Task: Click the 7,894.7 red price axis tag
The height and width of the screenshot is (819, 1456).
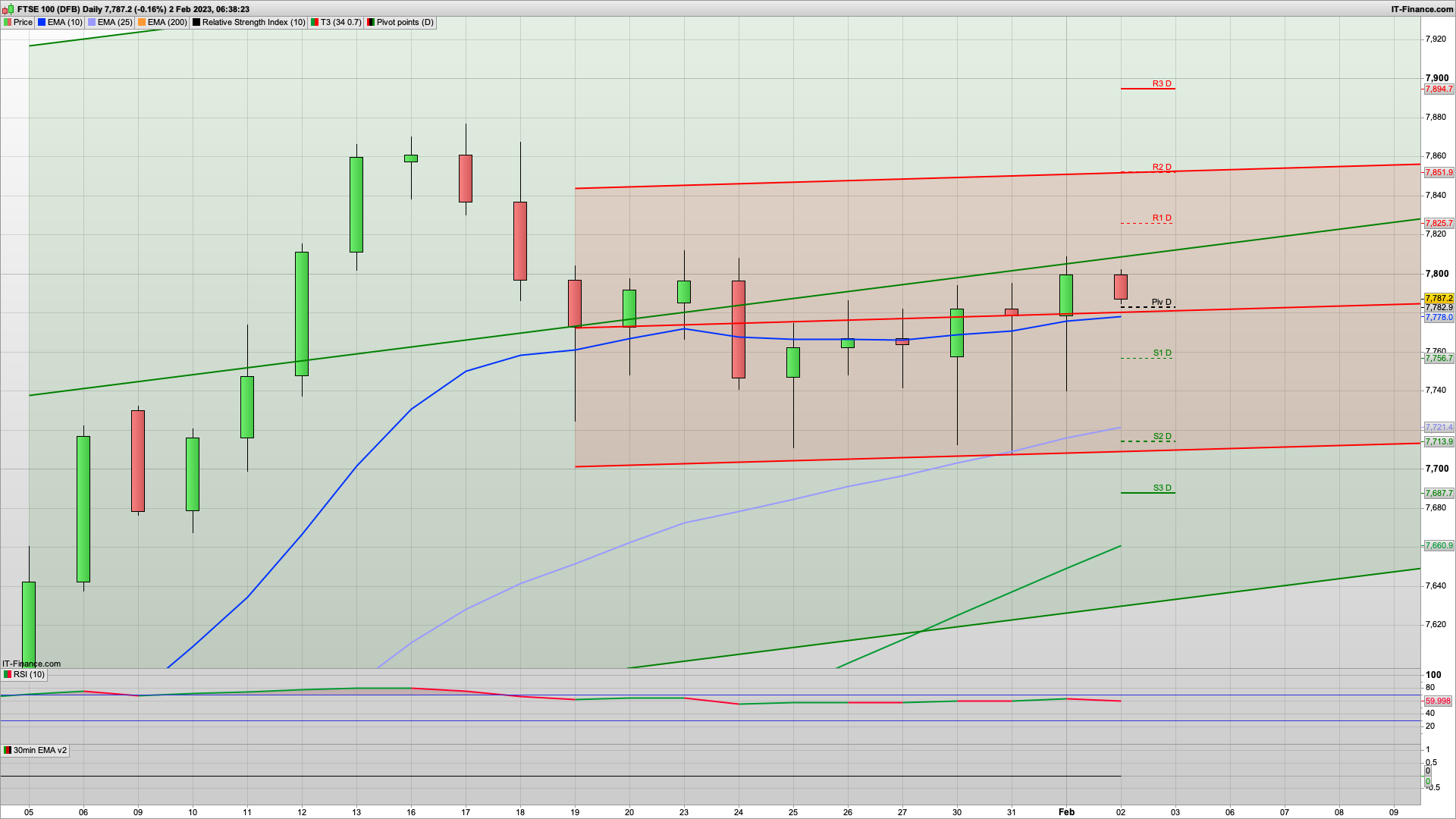Action: tap(1439, 89)
